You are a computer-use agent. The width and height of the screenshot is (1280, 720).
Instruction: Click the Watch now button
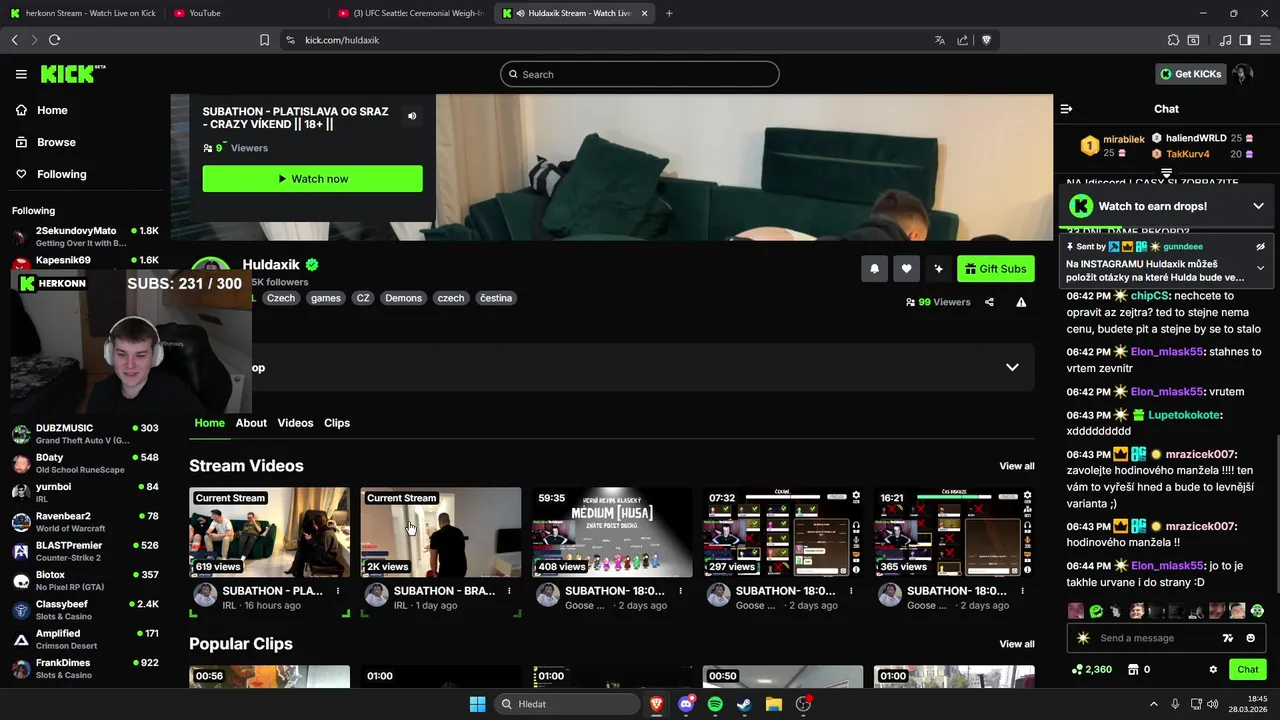312,179
